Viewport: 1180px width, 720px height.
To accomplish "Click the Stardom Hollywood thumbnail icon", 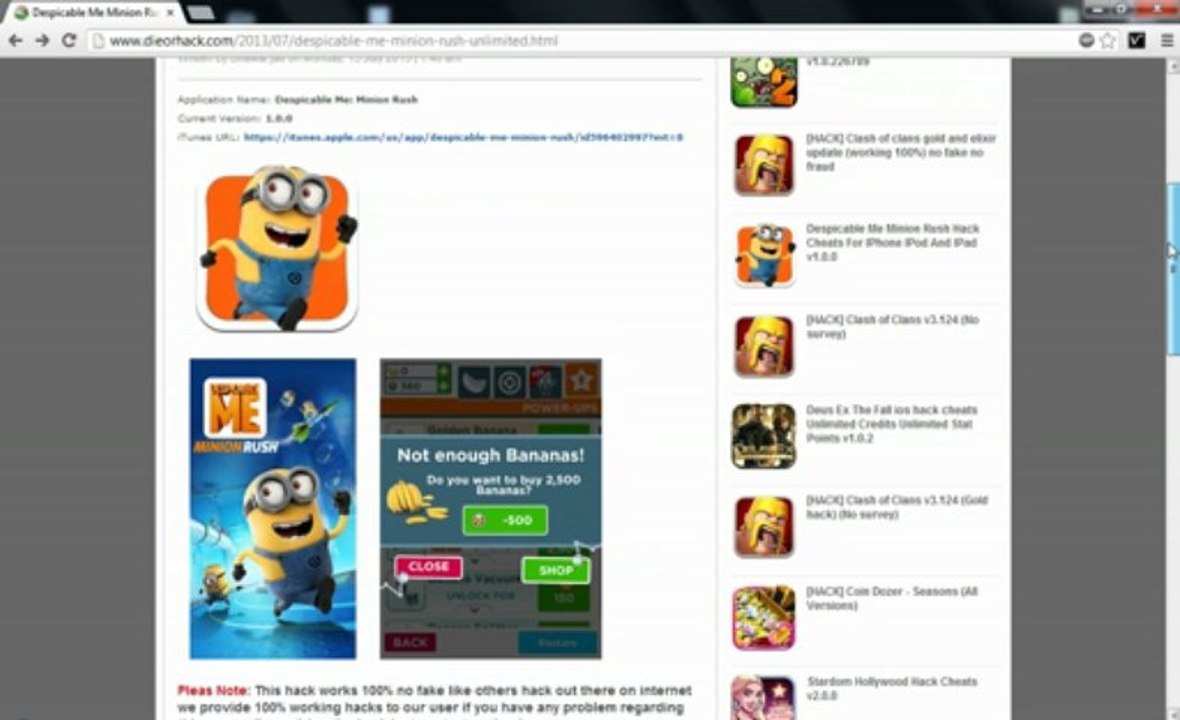I will (x=764, y=698).
